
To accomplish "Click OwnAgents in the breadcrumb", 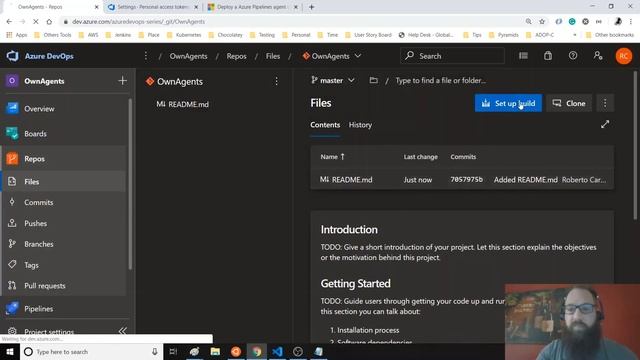I will click(189, 56).
